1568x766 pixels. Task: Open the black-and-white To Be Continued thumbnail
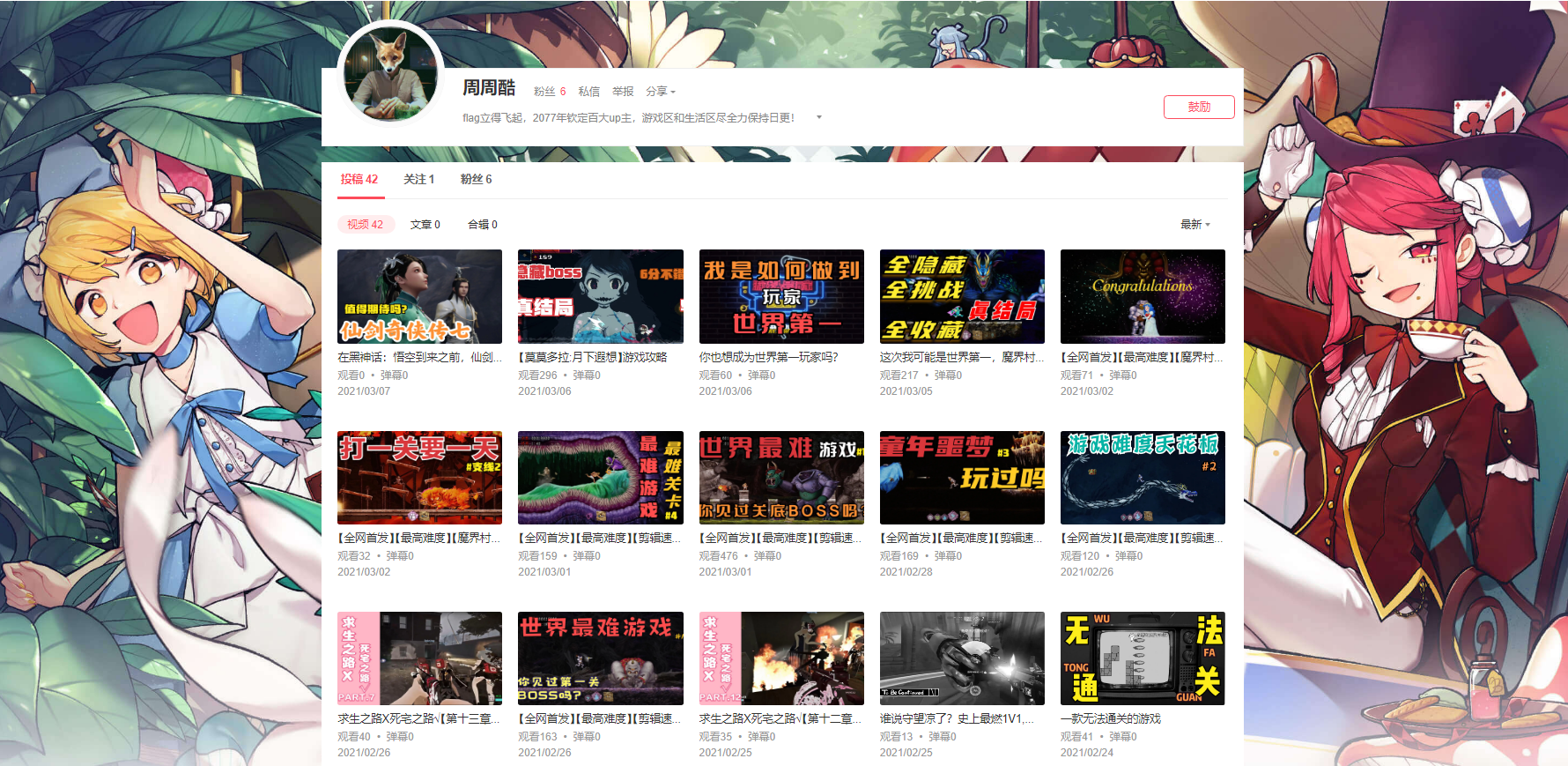[962, 658]
